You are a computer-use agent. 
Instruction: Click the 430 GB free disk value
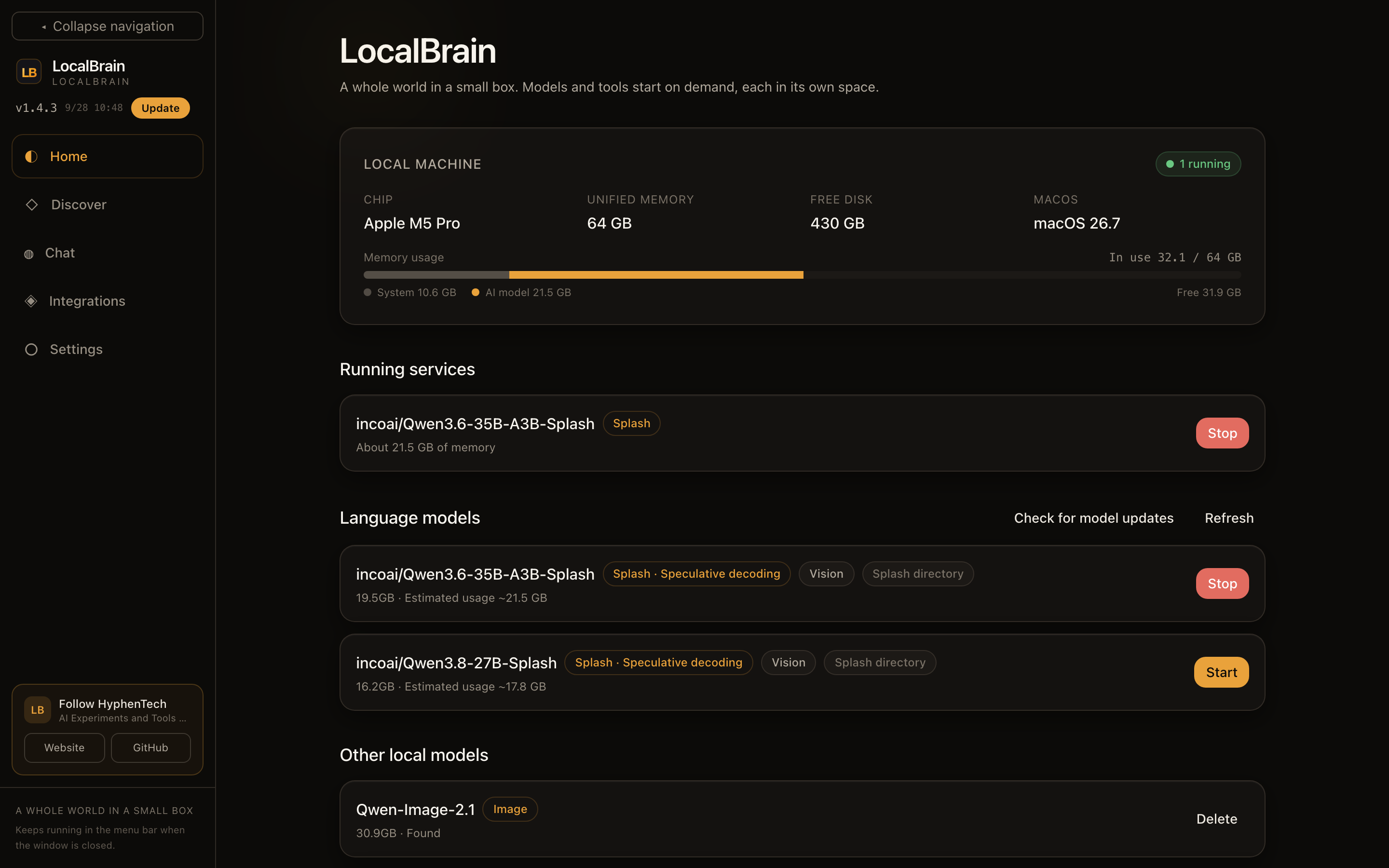click(x=837, y=223)
